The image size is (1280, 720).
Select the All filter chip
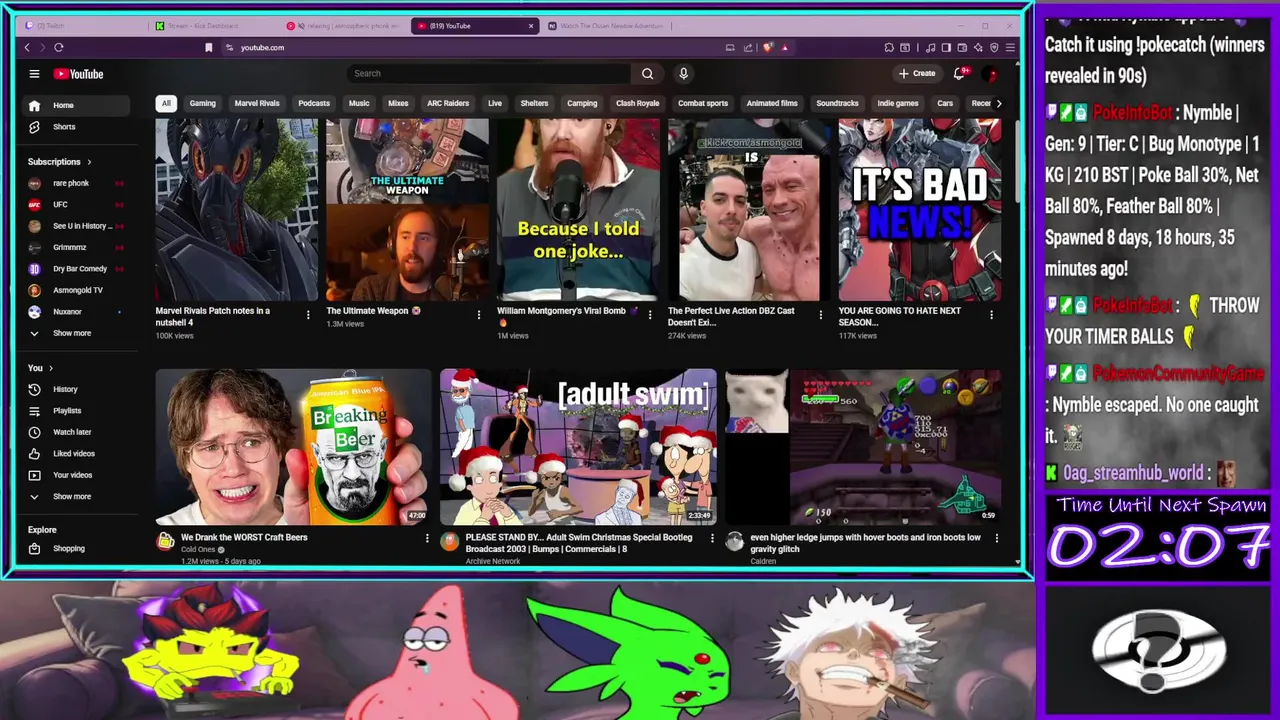coord(166,103)
